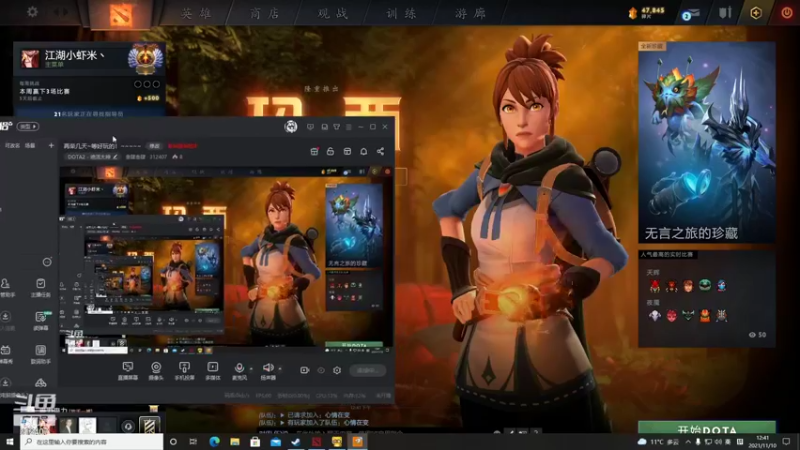The image size is (800, 450).
Task: Open Steam from taskbar
Action: point(295,442)
